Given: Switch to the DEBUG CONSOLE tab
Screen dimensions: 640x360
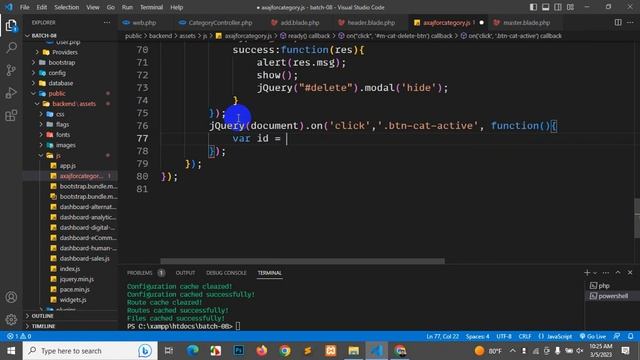Looking at the screenshot, I should (226, 273).
